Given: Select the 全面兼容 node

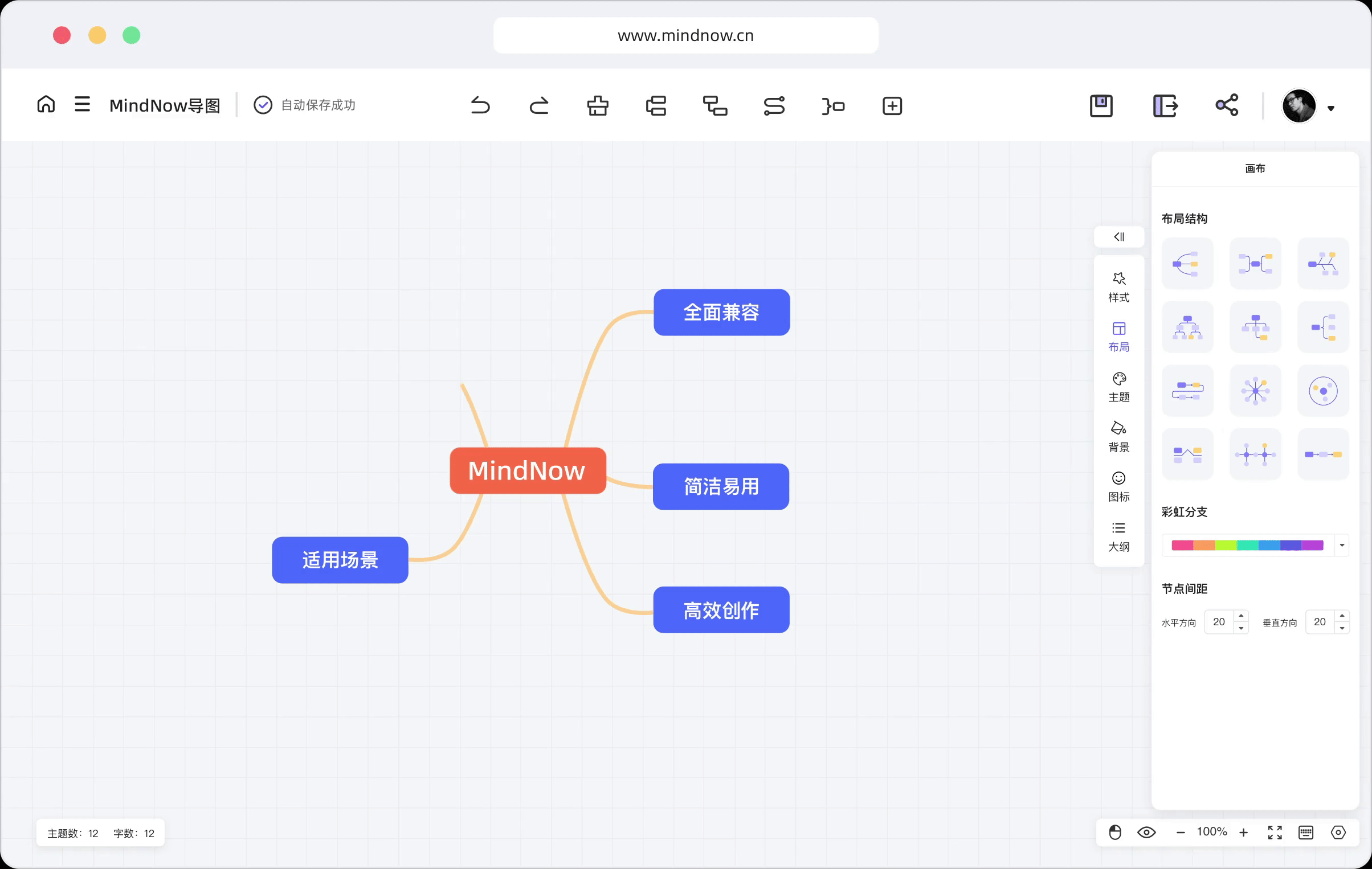Looking at the screenshot, I should click(x=721, y=312).
